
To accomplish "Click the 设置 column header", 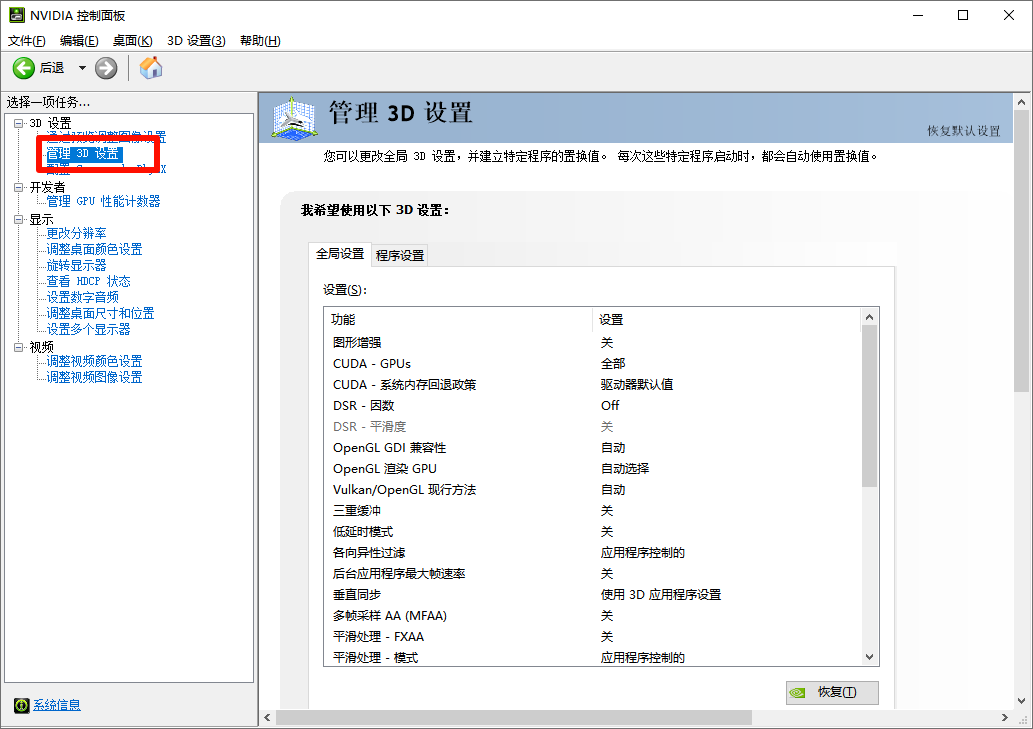I will click(x=727, y=319).
